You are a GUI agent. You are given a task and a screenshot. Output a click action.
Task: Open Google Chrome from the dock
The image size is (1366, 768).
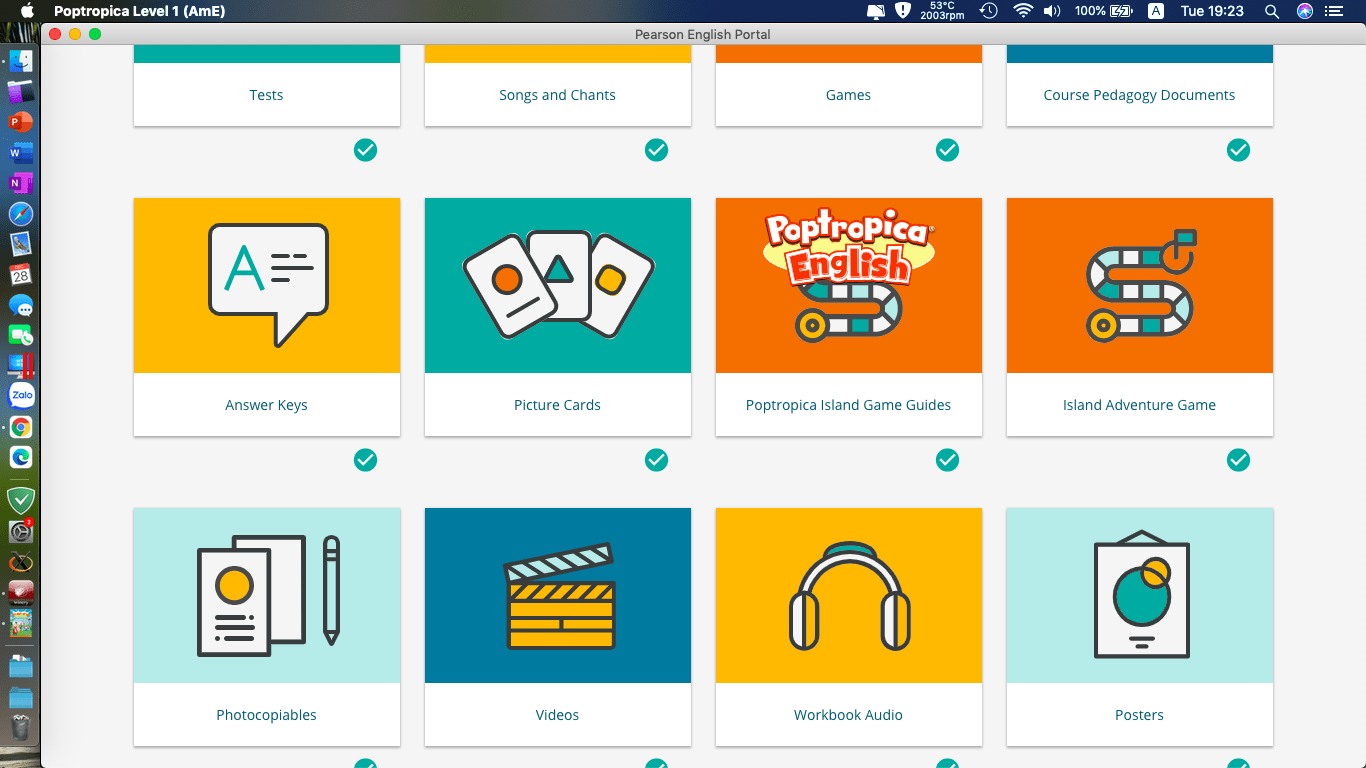click(21, 427)
